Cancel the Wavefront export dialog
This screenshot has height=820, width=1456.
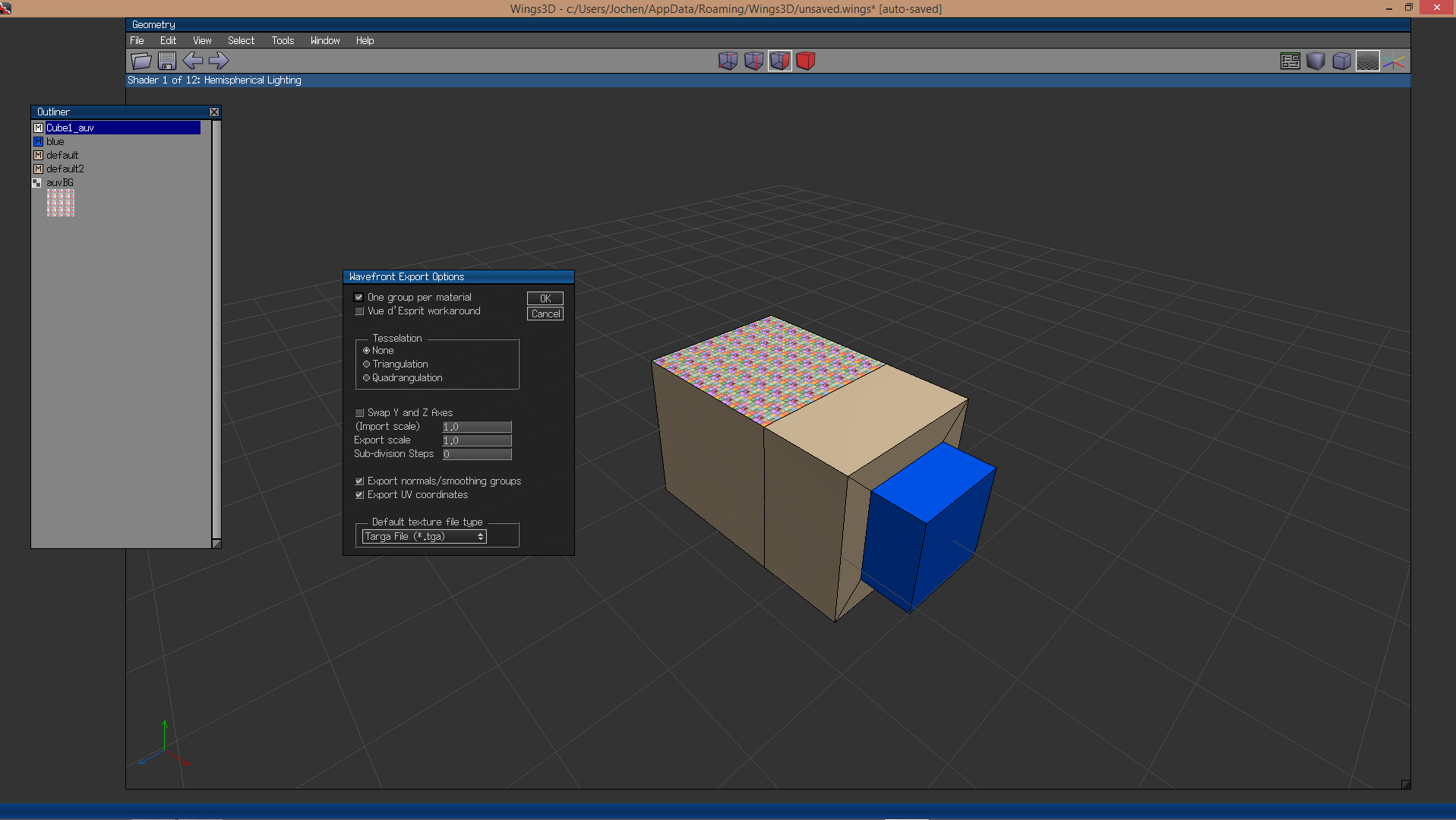pyautogui.click(x=545, y=314)
